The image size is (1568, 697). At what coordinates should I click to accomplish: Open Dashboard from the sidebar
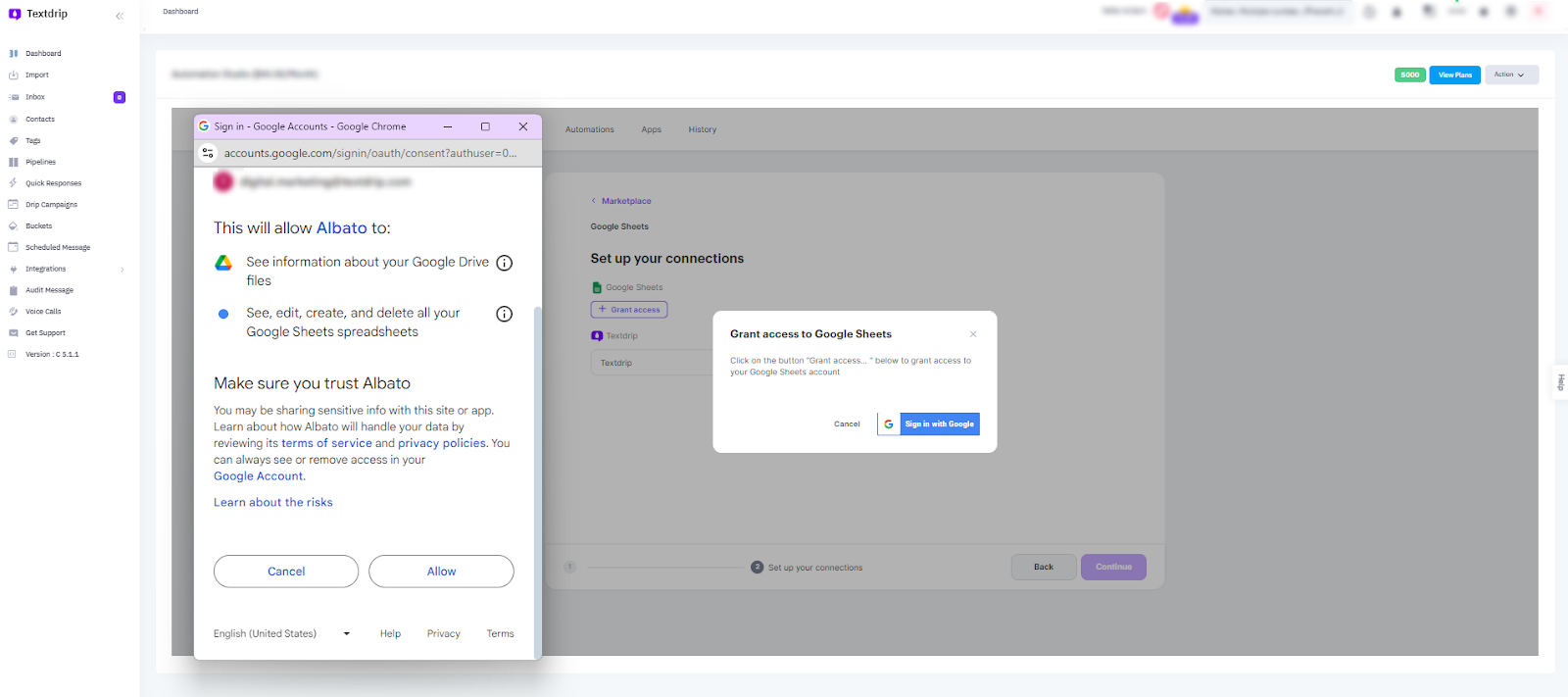click(43, 54)
